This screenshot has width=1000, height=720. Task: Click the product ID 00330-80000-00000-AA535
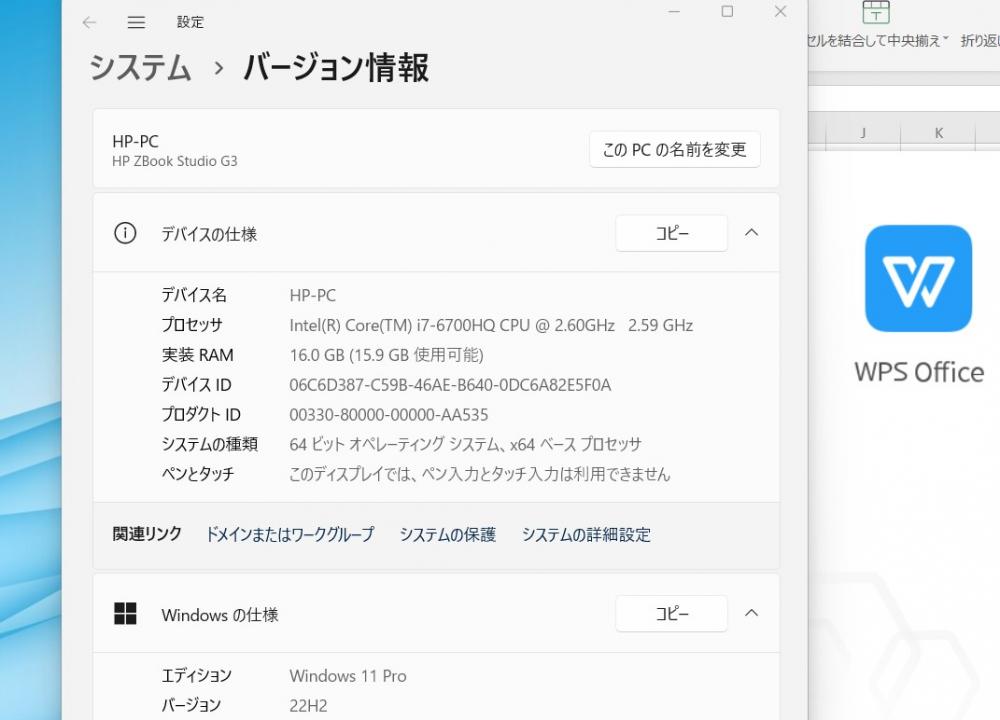pyautogui.click(x=389, y=415)
